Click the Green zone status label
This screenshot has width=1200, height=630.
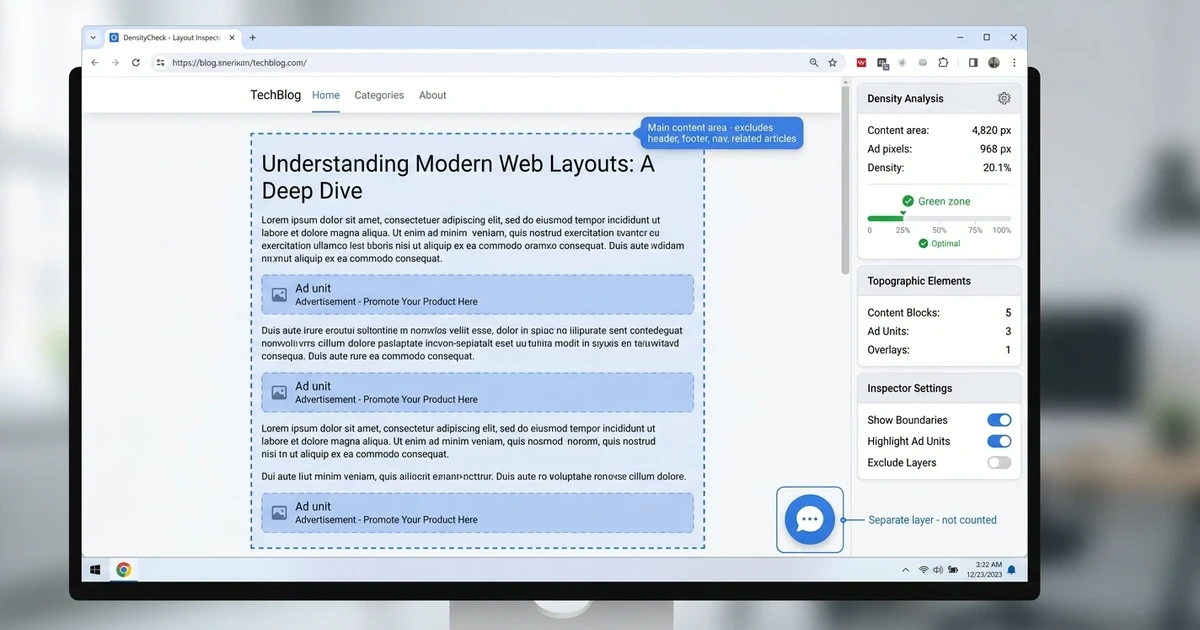pyautogui.click(x=936, y=201)
